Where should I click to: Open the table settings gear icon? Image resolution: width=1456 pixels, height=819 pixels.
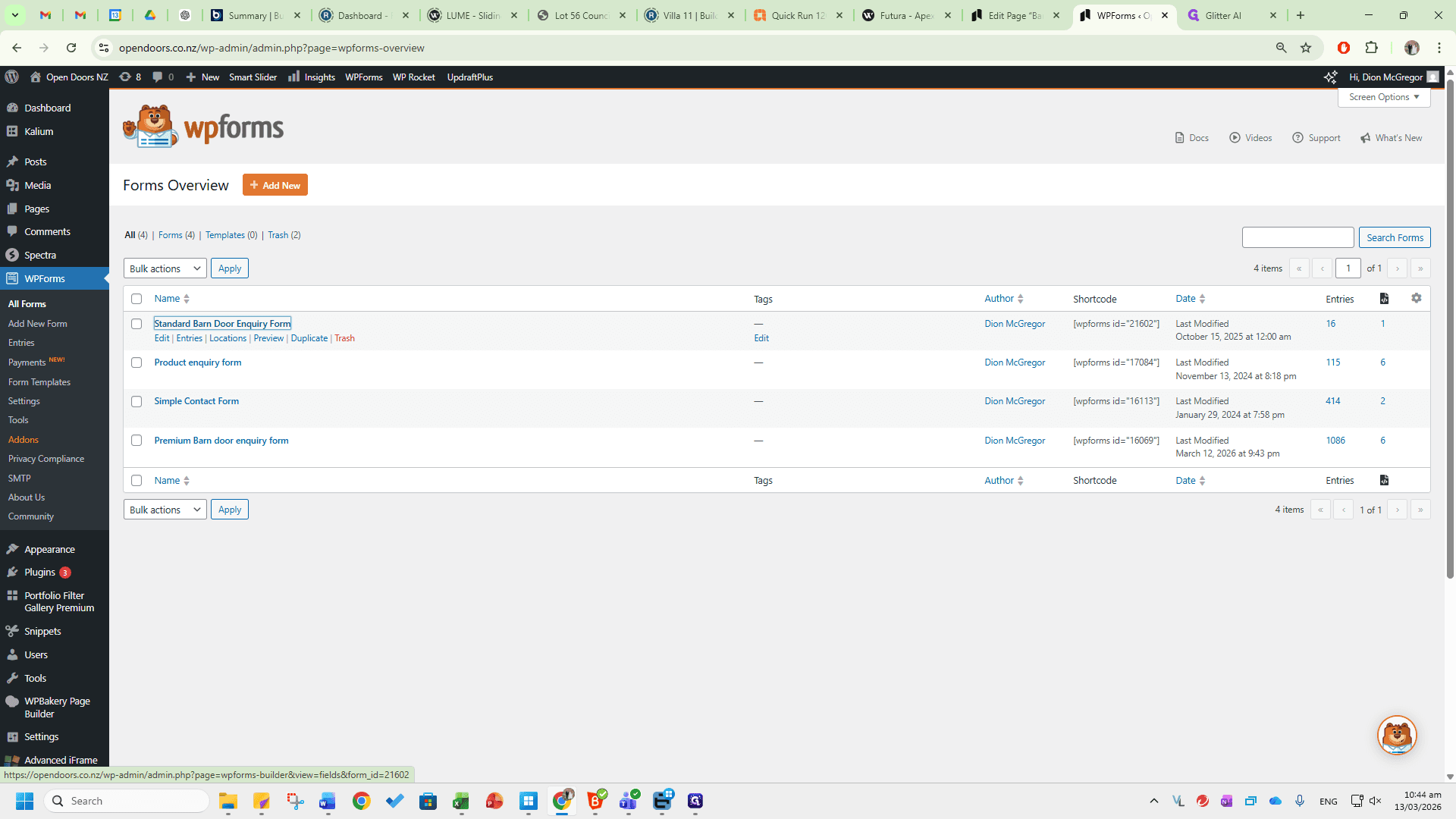tap(1416, 298)
